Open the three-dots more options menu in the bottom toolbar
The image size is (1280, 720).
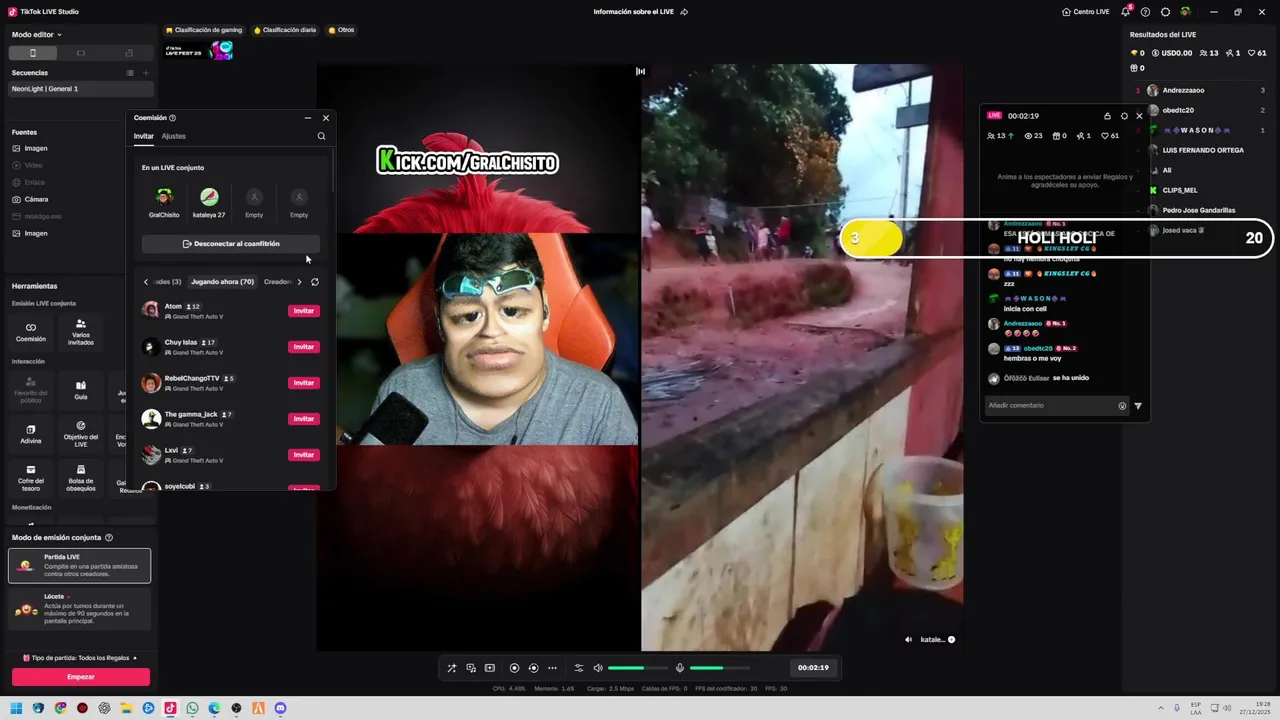click(552, 668)
